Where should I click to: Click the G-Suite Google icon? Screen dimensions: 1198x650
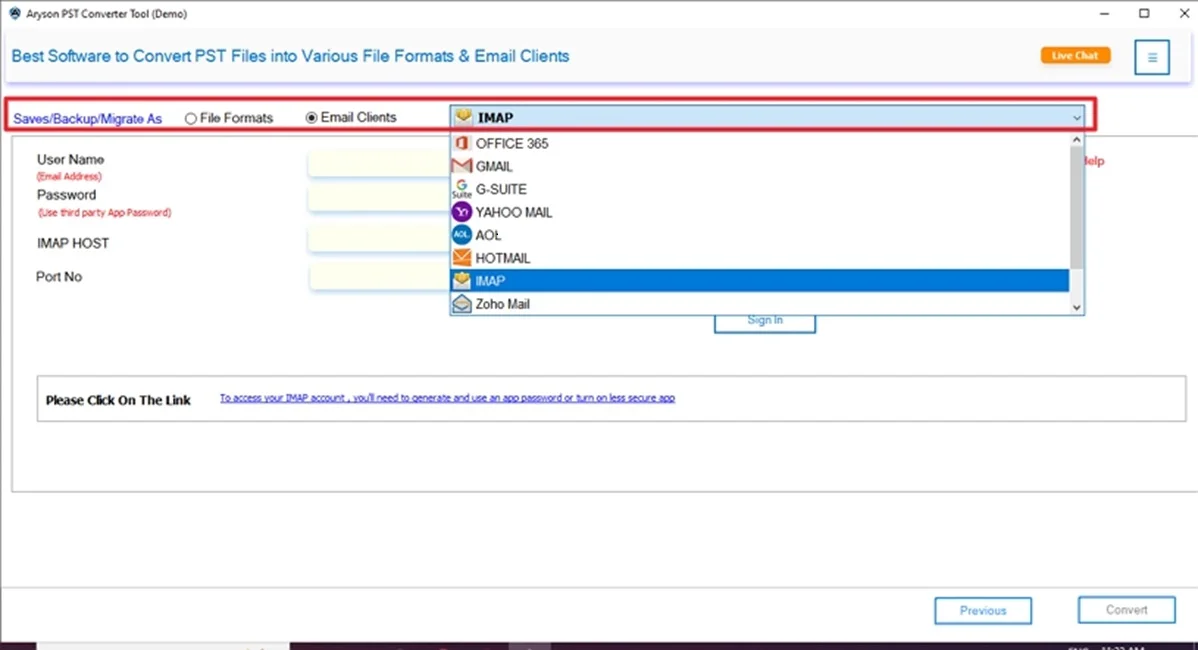461,189
